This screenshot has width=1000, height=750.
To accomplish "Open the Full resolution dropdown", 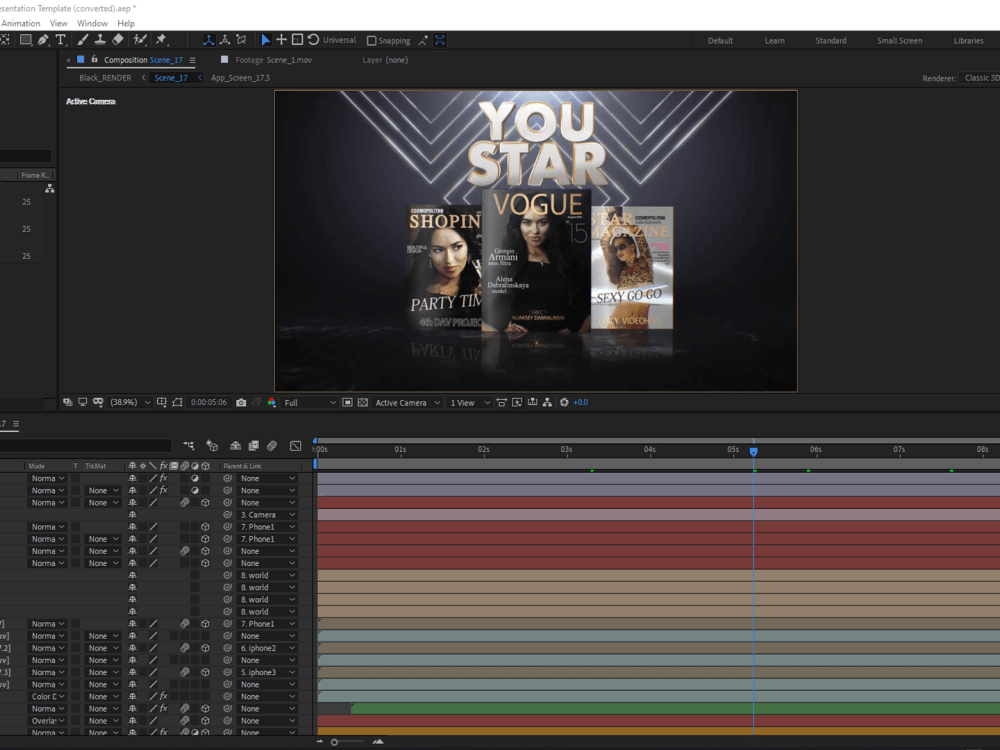I will point(309,402).
